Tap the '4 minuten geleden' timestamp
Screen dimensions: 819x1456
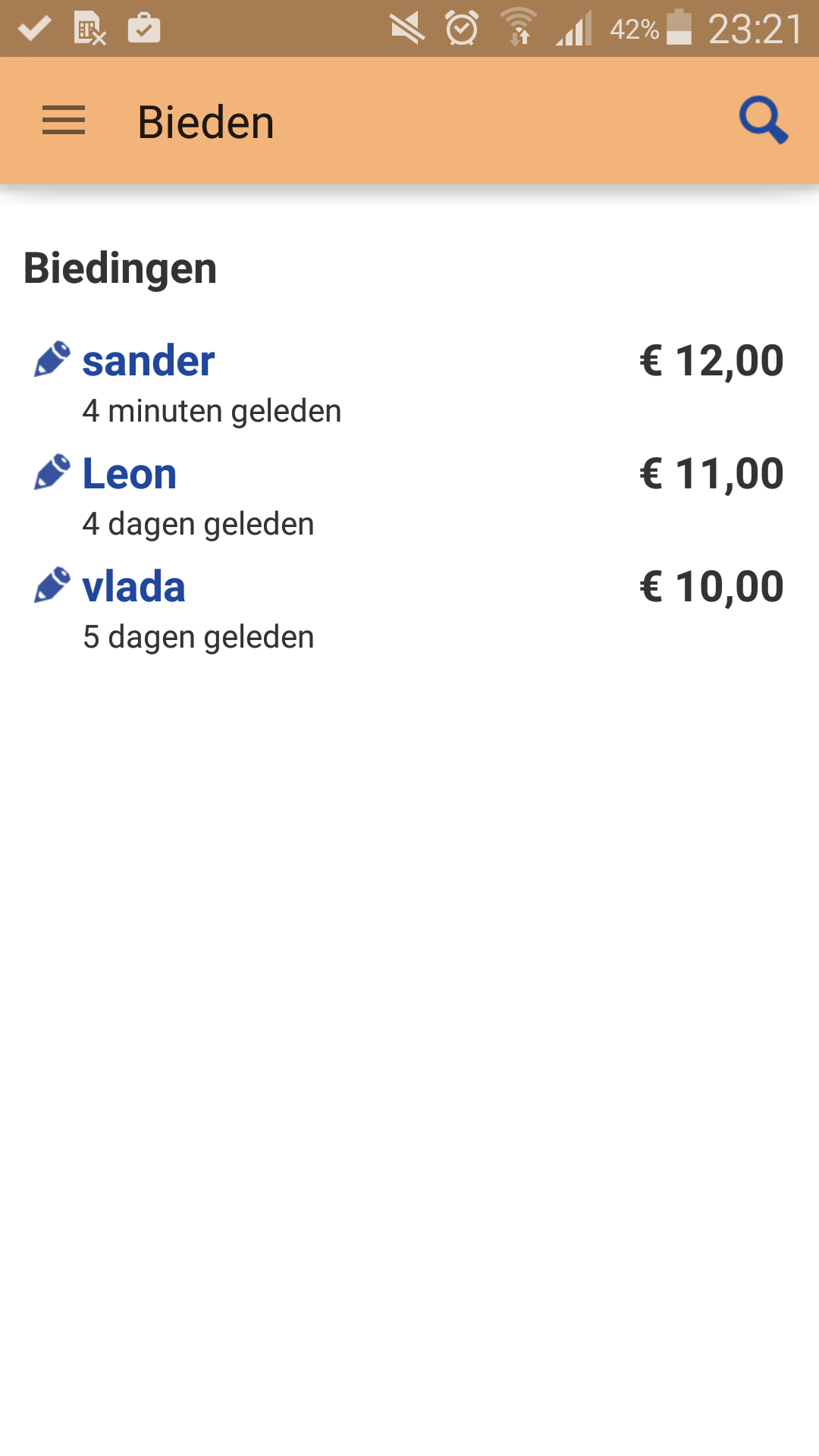pyautogui.click(x=212, y=411)
